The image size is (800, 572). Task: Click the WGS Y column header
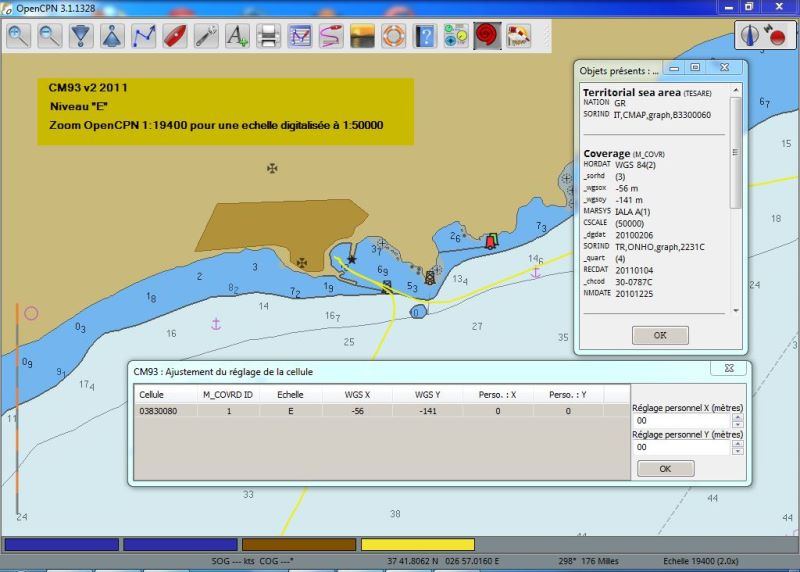pos(428,394)
